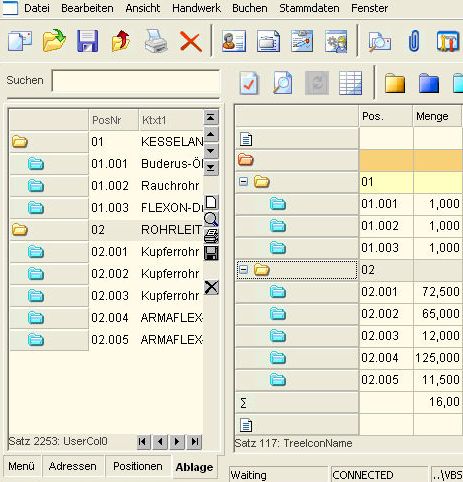Click the red X delete icon in toolbar
This screenshot has width=463, height=482.
[x=190, y=42]
